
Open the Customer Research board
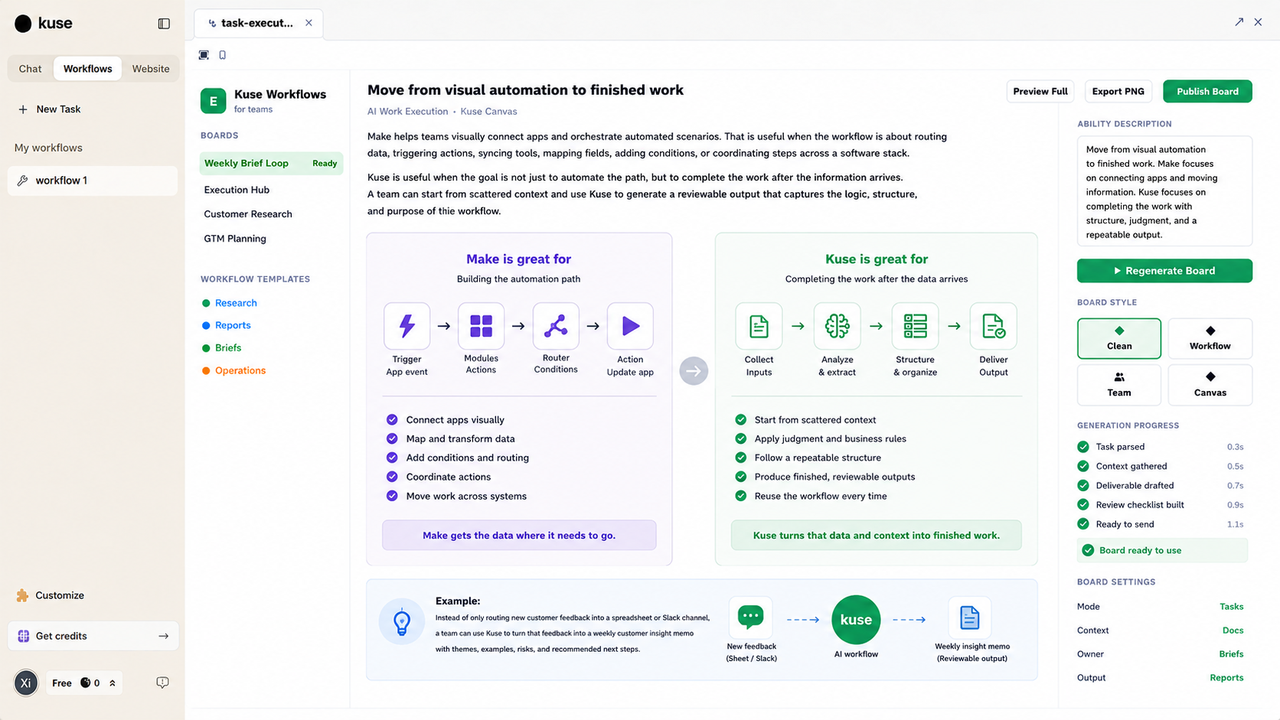pos(248,214)
